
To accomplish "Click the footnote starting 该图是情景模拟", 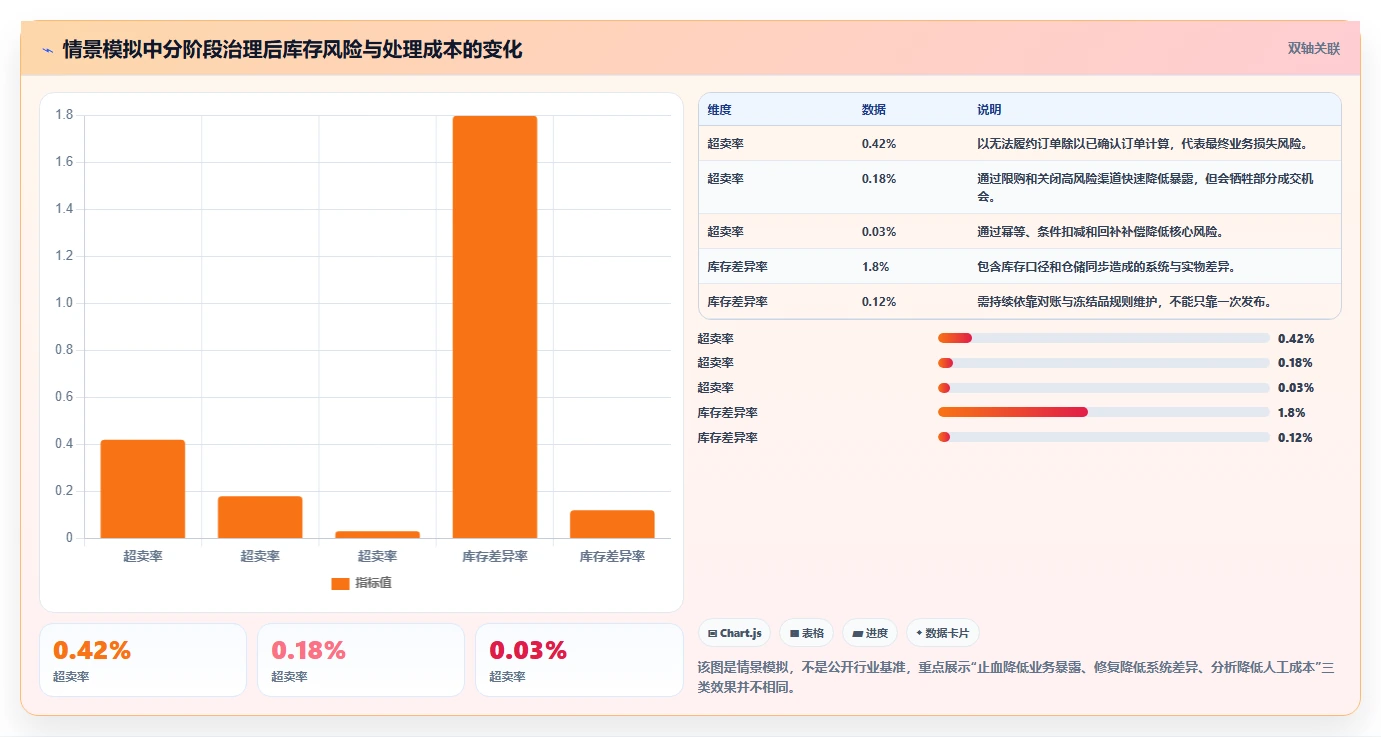I will (x=1016, y=677).
